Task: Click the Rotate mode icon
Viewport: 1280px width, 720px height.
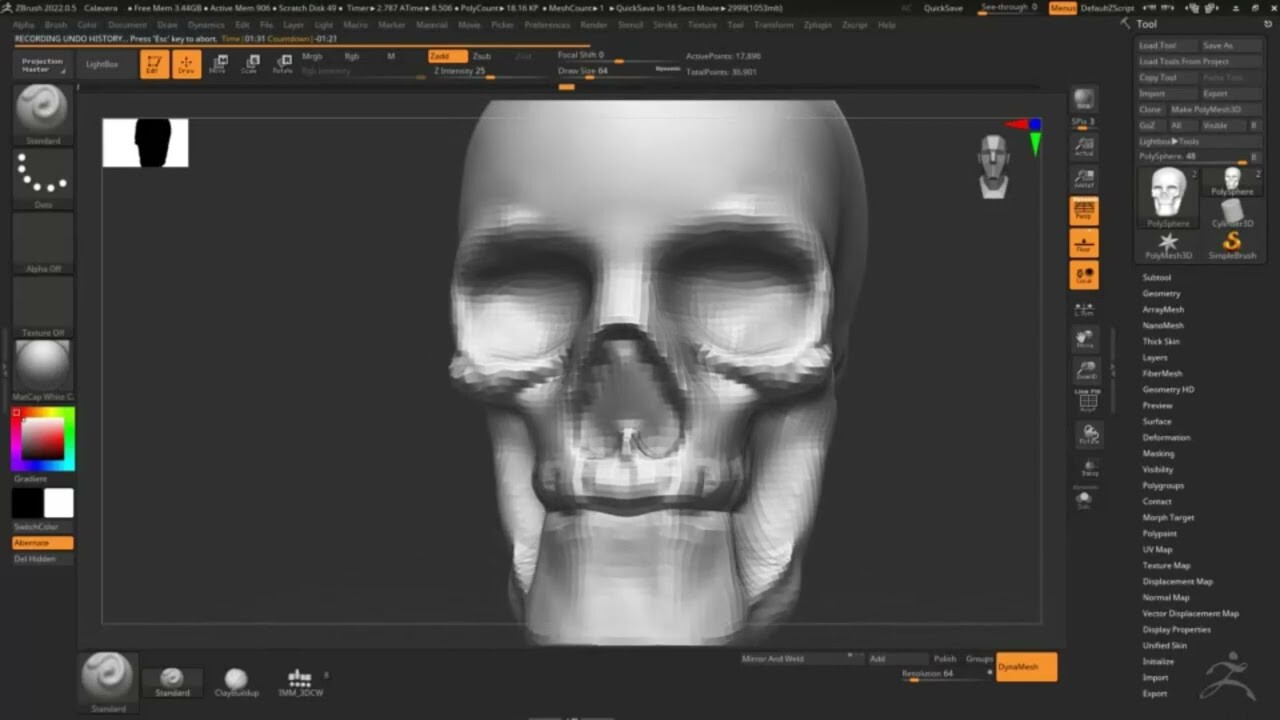Action: (281, 63)
